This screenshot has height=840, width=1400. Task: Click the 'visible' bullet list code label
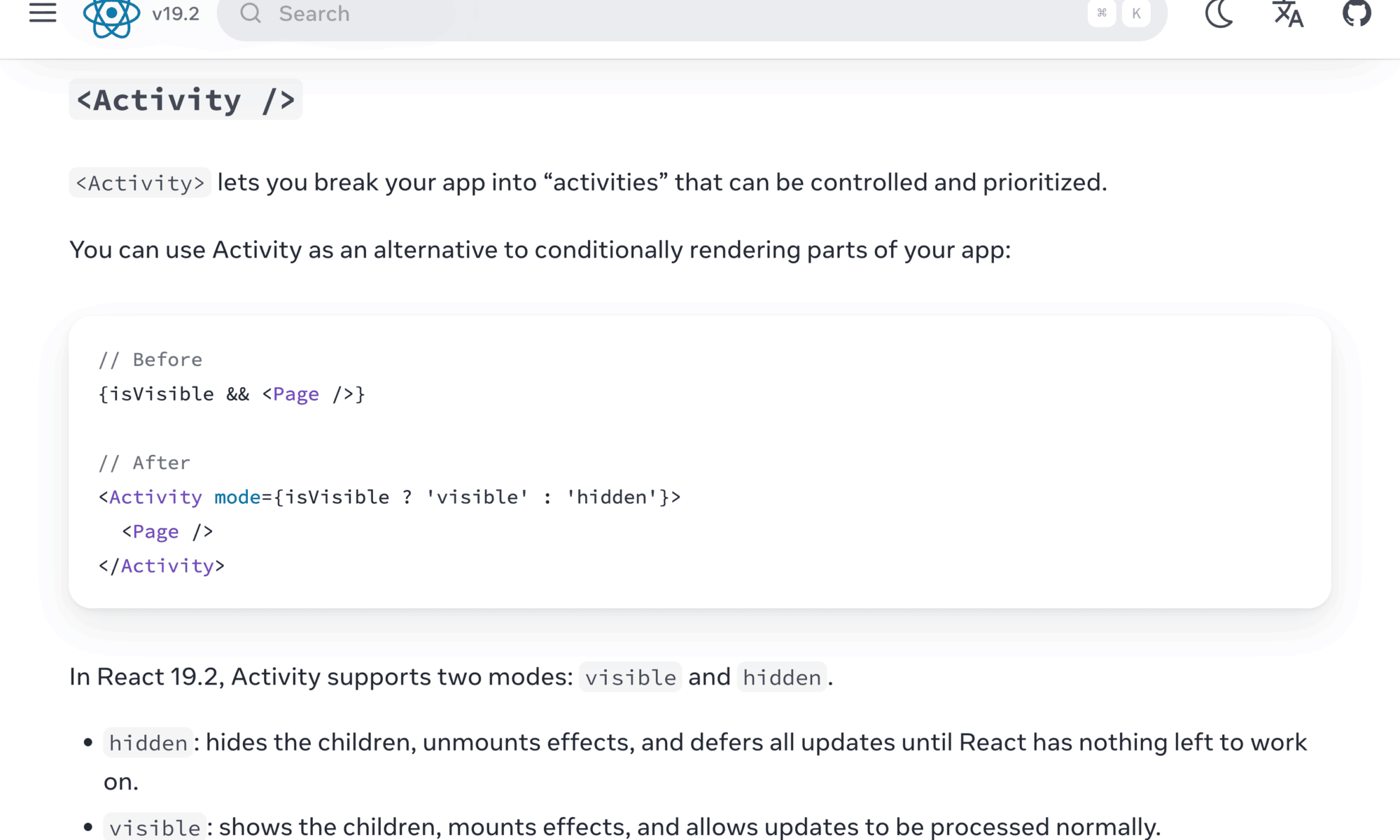pyautogui.click(x=155, y=827)
